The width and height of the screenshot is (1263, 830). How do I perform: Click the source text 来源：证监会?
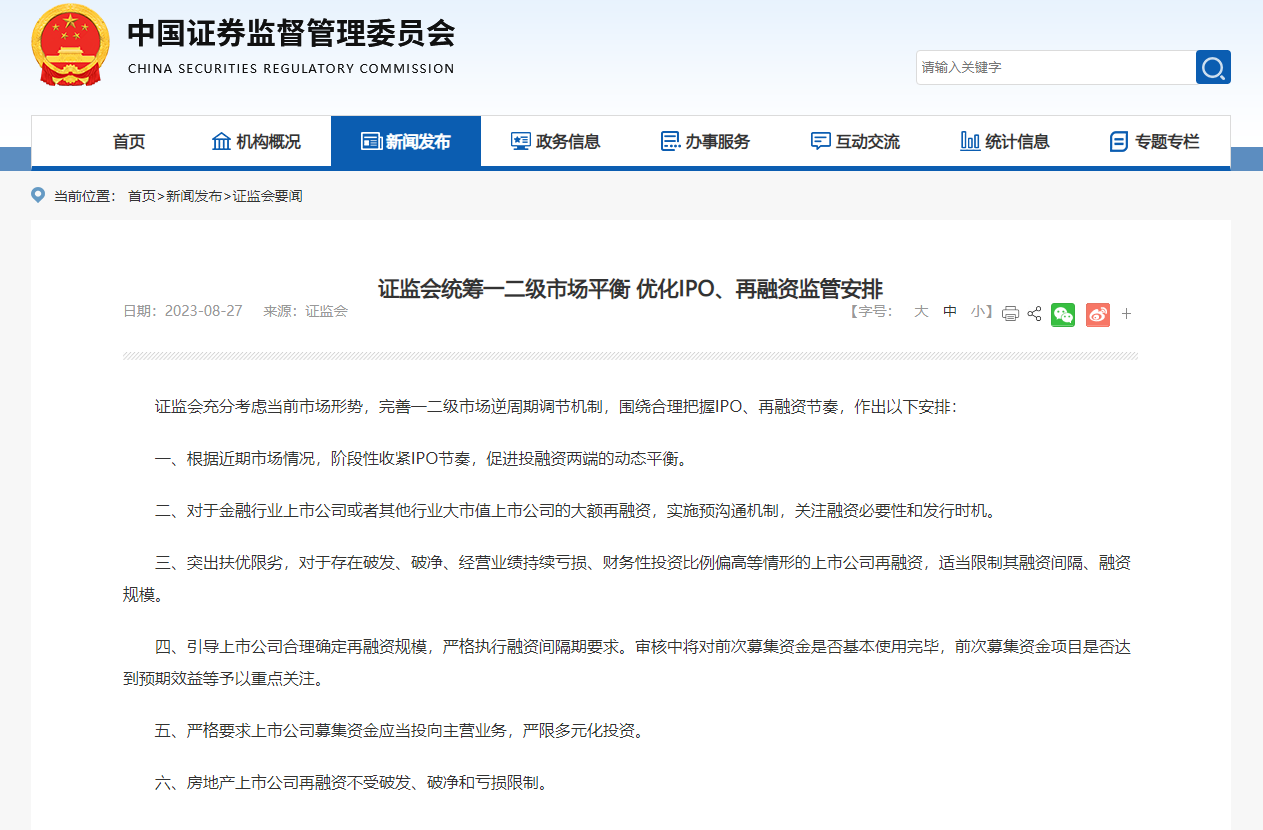305,311
